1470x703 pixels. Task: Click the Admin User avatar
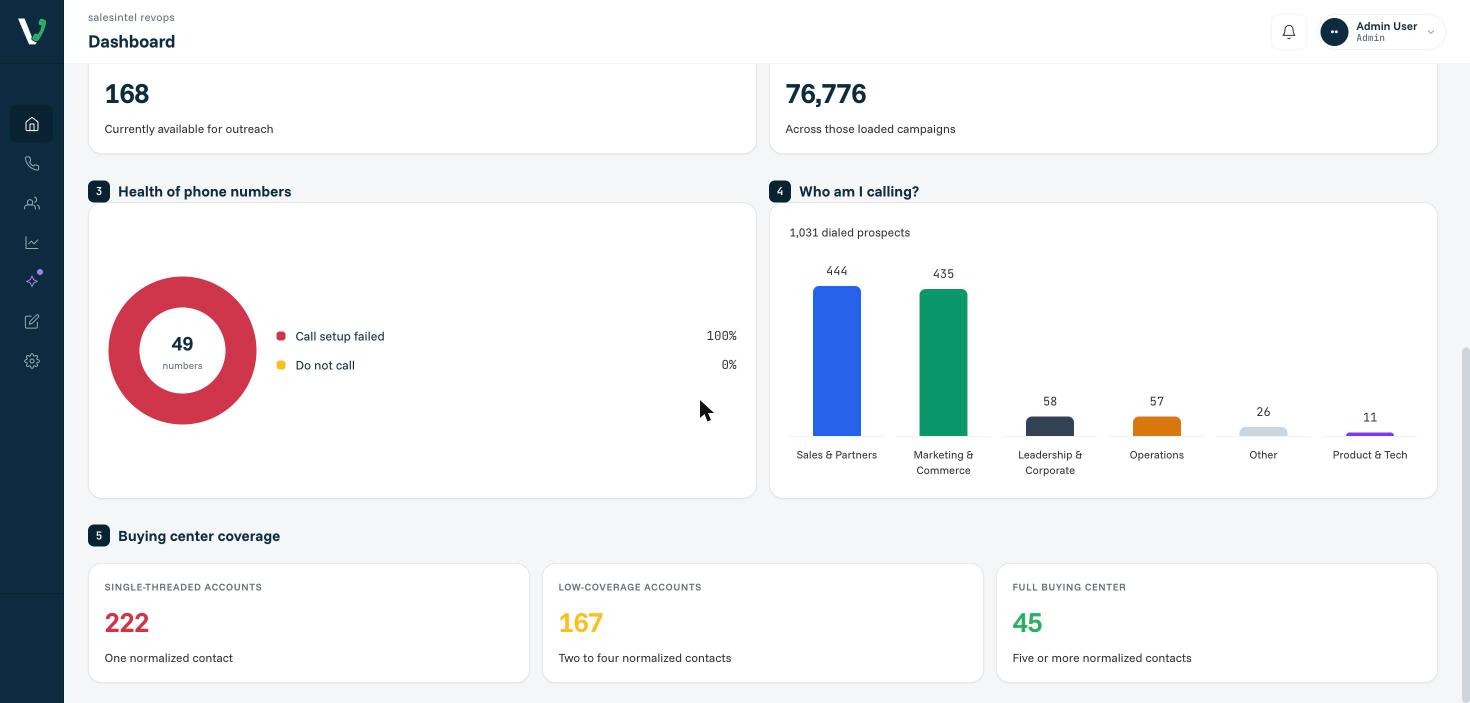click(x=1334, y=32)
